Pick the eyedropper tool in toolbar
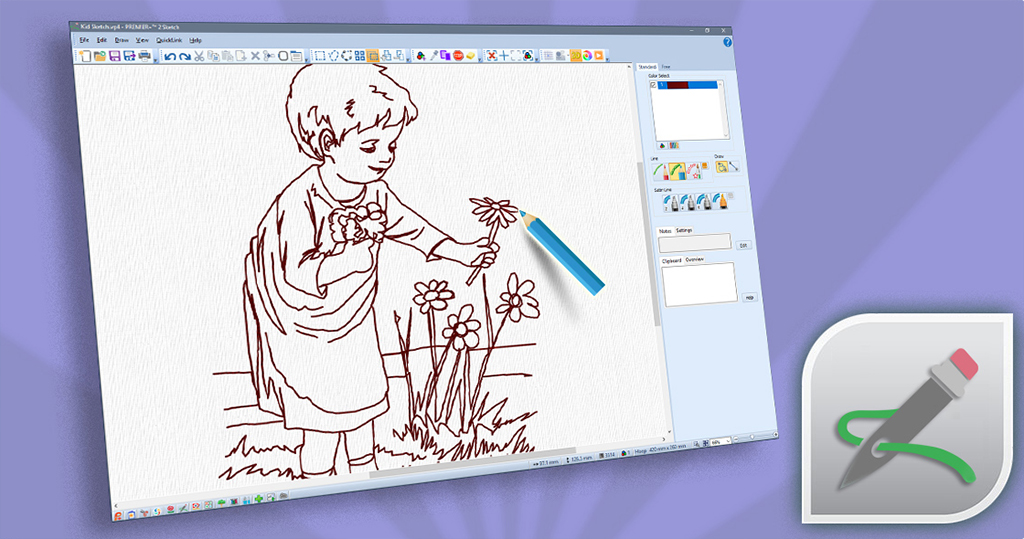Viewport: 1024px width, 539px height. (434, 56)
